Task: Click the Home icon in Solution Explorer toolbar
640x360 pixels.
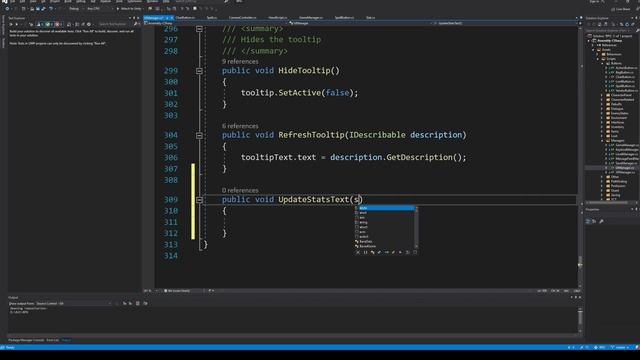Action: (x=599, y=24)
